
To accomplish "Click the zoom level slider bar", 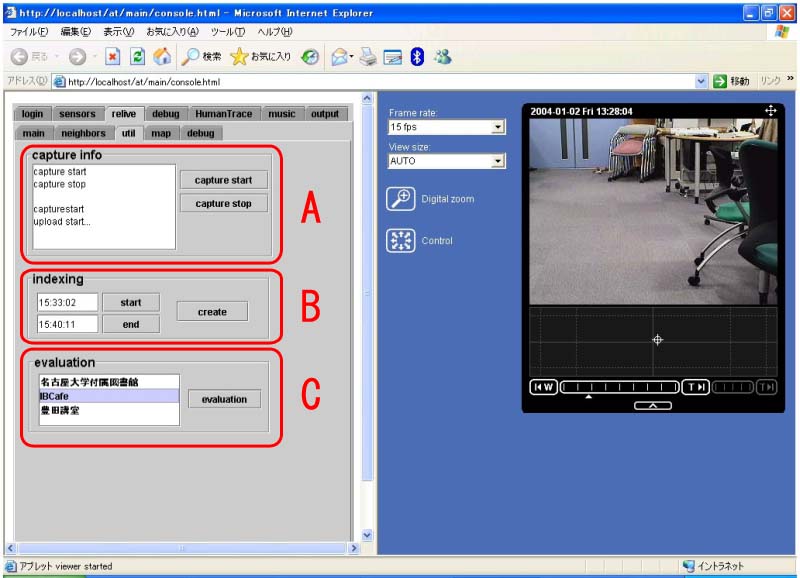I will click(x=620, y=387).
